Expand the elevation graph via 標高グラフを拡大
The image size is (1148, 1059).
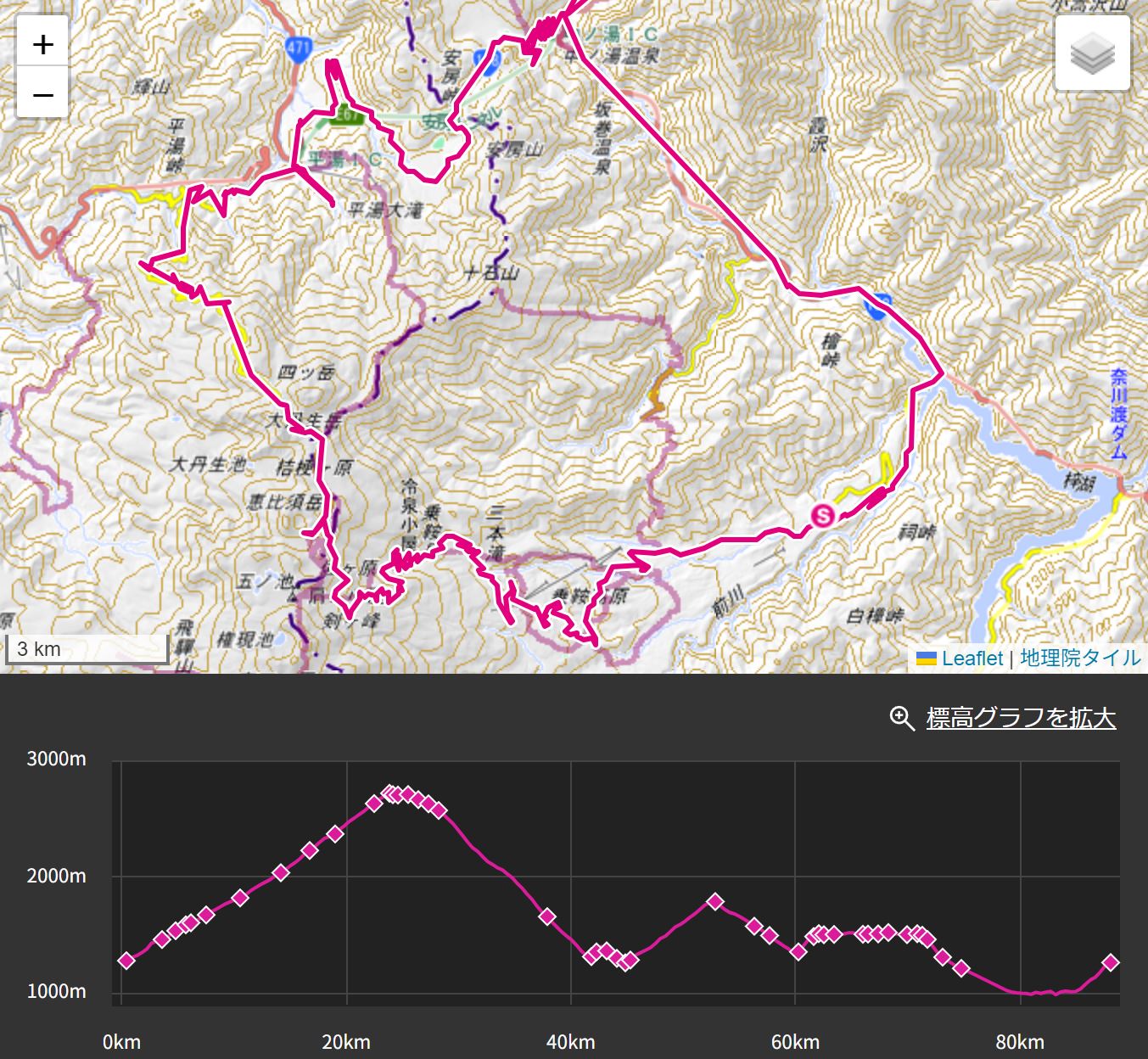pyautogui.click(x=1021, y=718)
